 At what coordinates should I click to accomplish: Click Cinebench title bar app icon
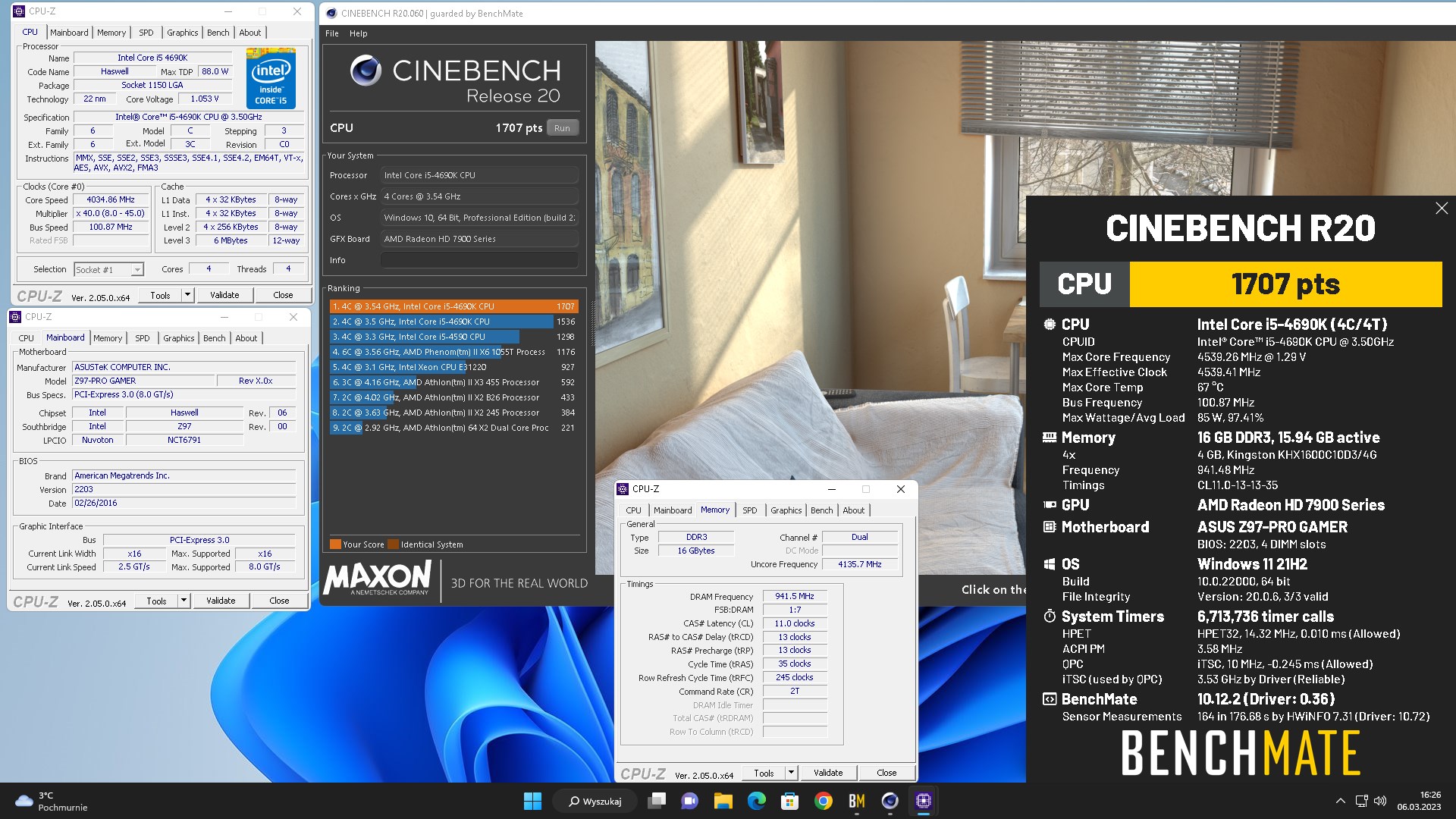[331, 13]
